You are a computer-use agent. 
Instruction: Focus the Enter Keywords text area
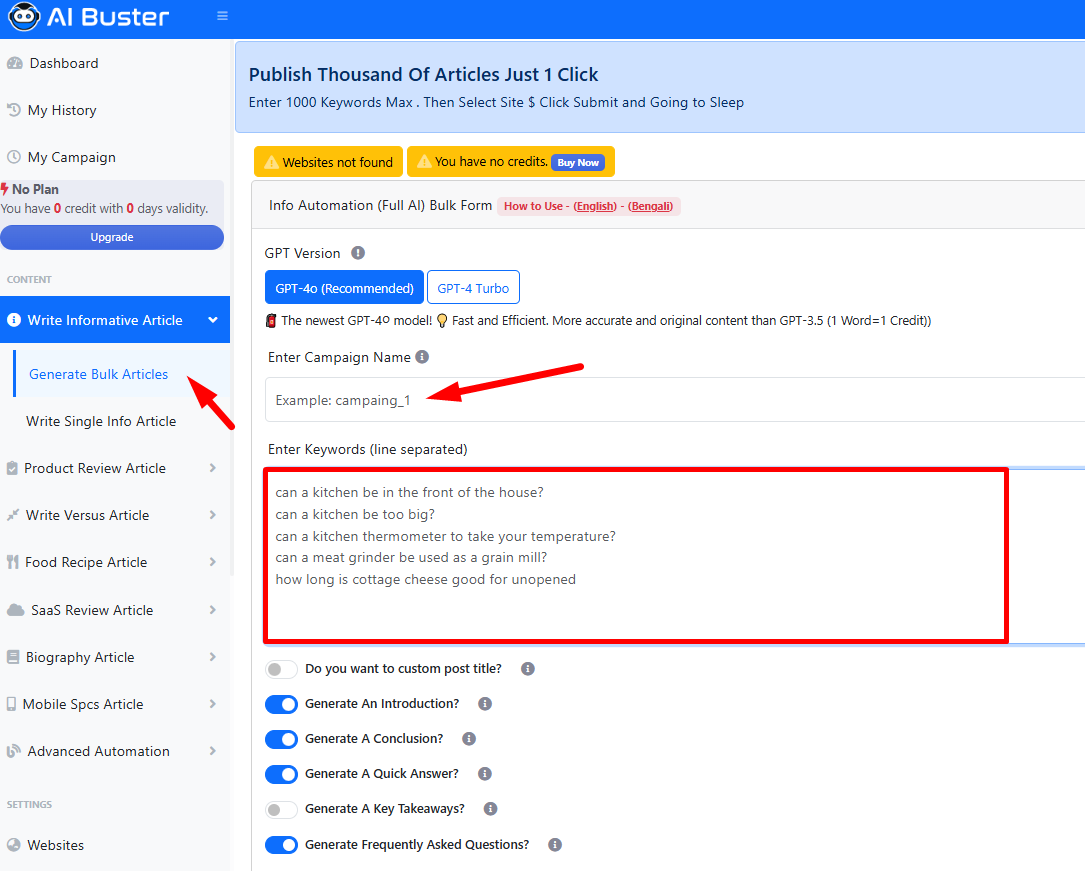click(x=675, y=556)
